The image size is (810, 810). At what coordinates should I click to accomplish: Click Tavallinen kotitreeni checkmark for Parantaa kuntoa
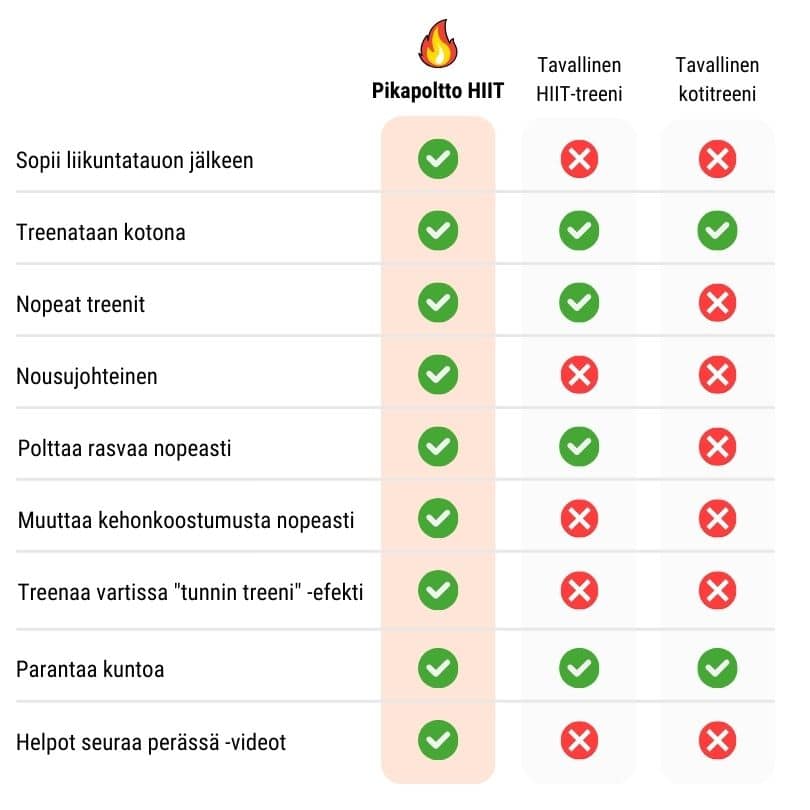click(x=717, y=668)
